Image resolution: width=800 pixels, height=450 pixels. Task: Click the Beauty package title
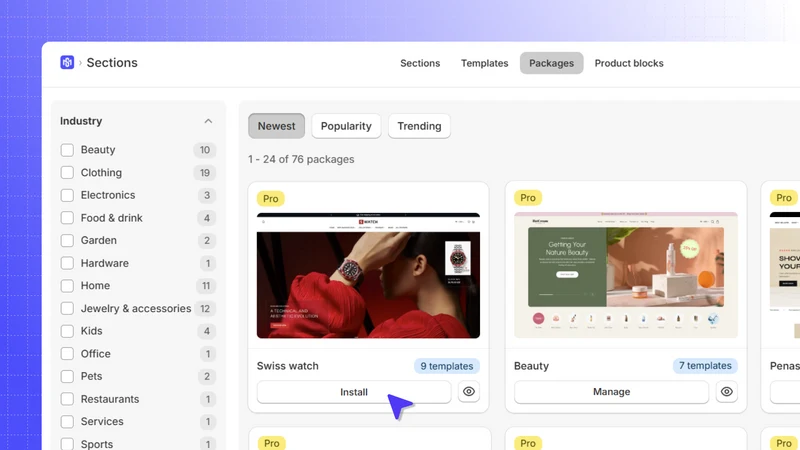pyautogui.click(x=532, y=366)
